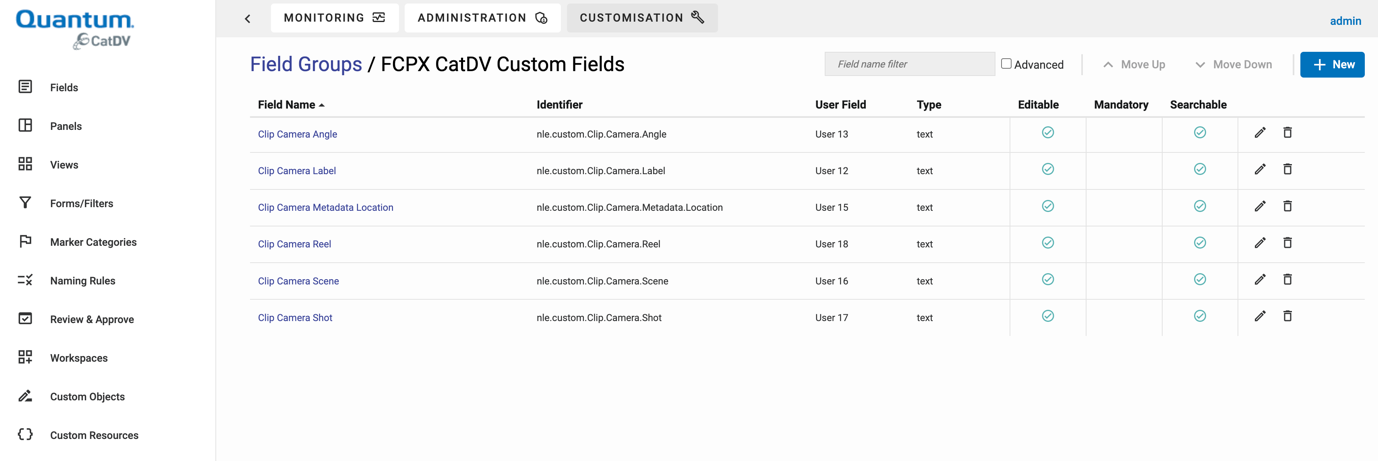Delete the Clip Camera Shot field

tap(1288, 316)
